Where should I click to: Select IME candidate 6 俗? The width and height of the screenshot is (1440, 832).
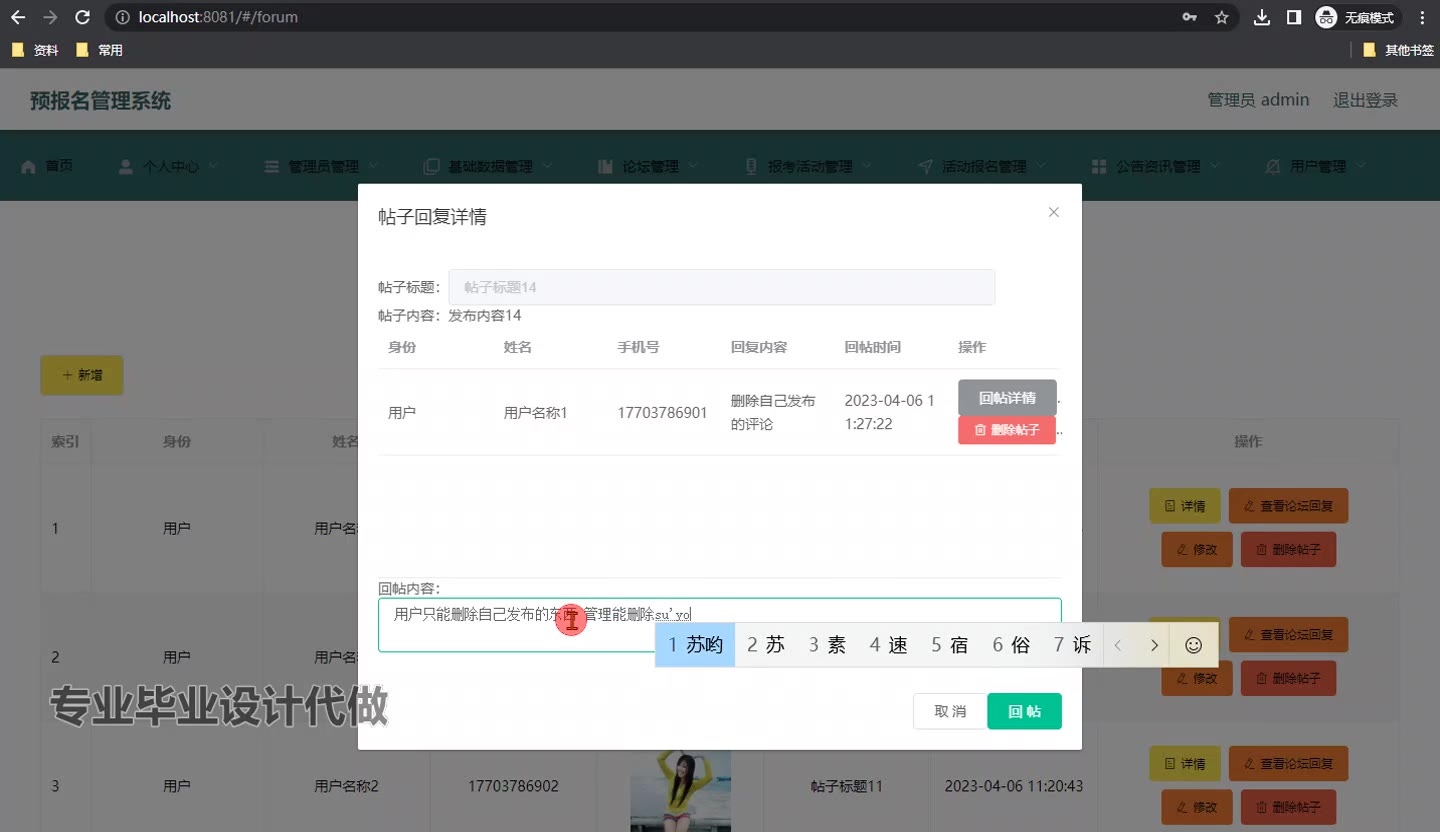[1011, 645]
